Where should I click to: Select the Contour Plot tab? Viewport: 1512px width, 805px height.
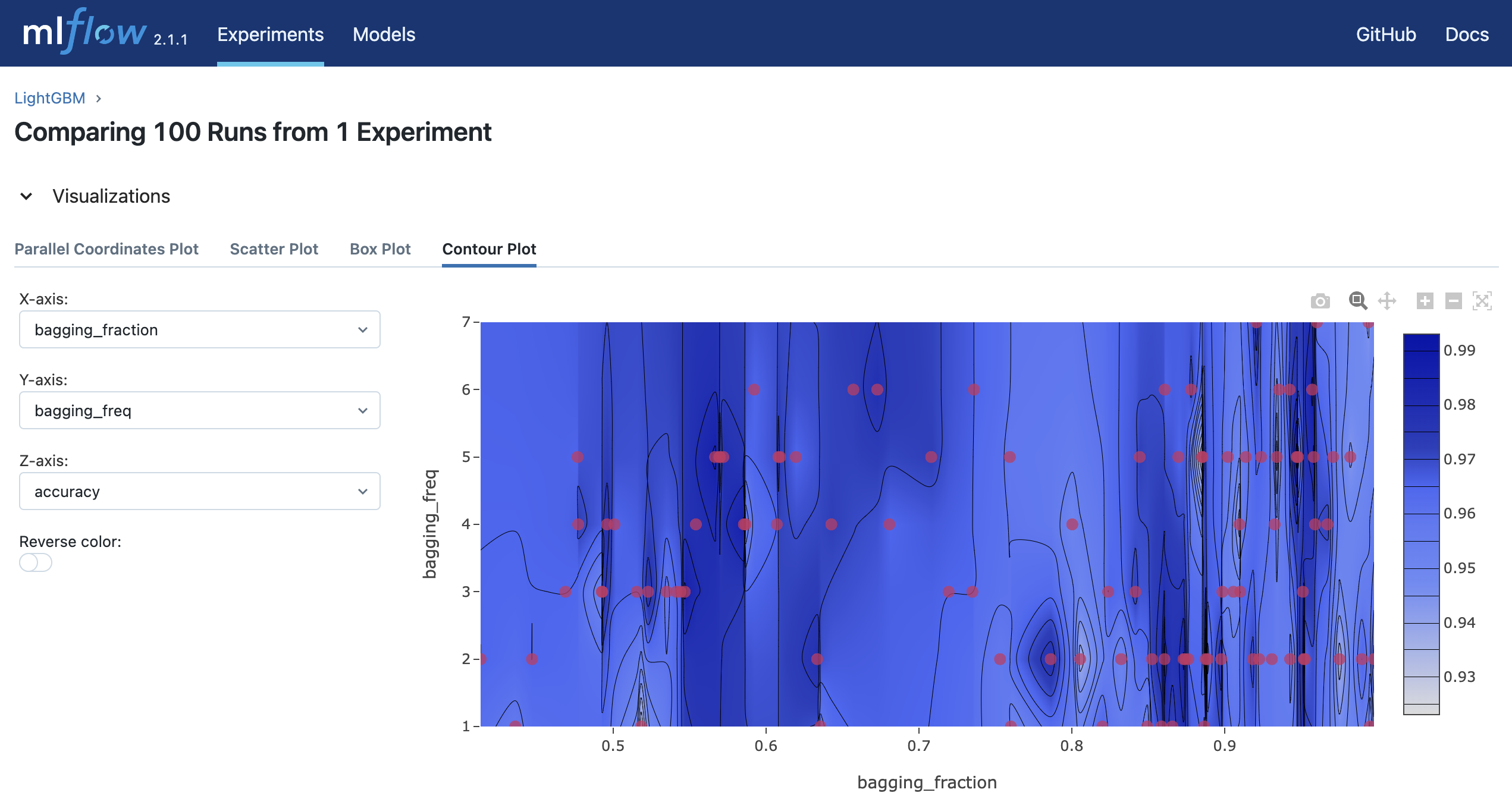coord(489,249)
